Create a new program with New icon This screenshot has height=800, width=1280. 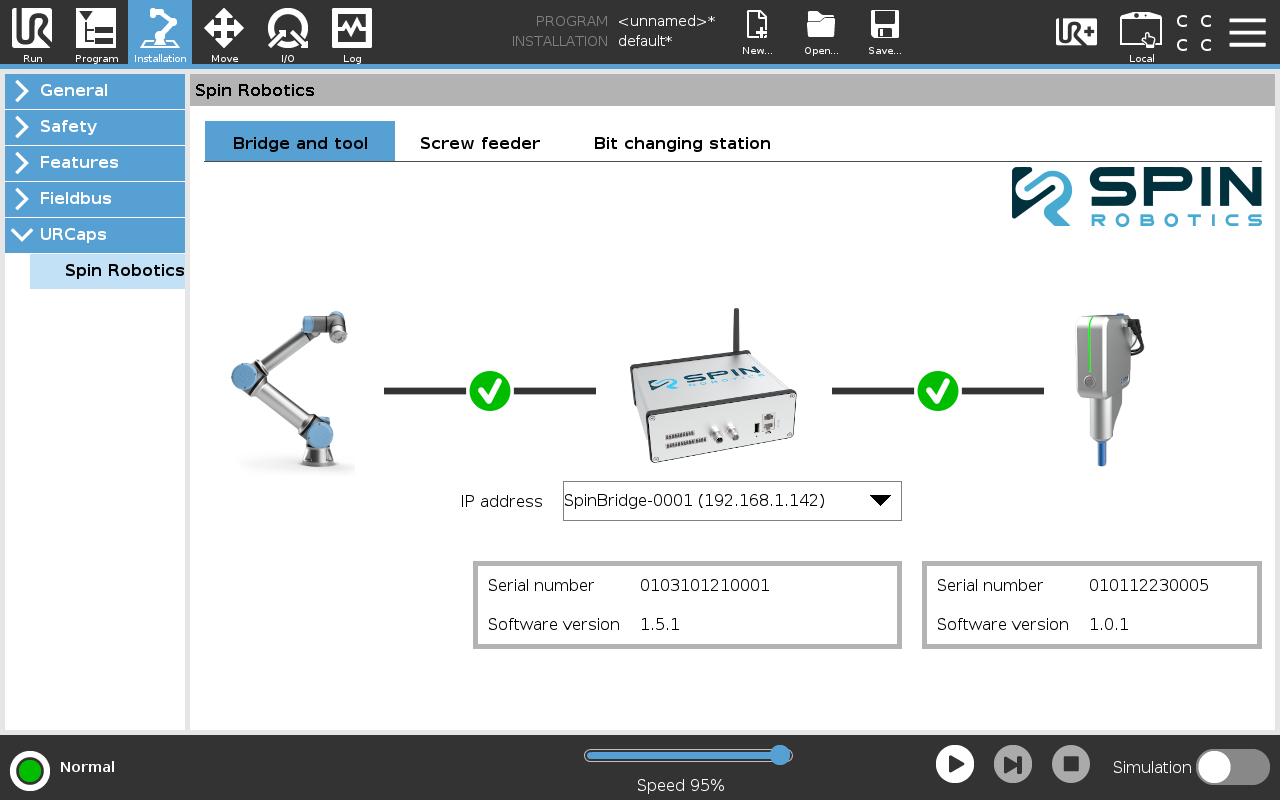coord(757,33)
